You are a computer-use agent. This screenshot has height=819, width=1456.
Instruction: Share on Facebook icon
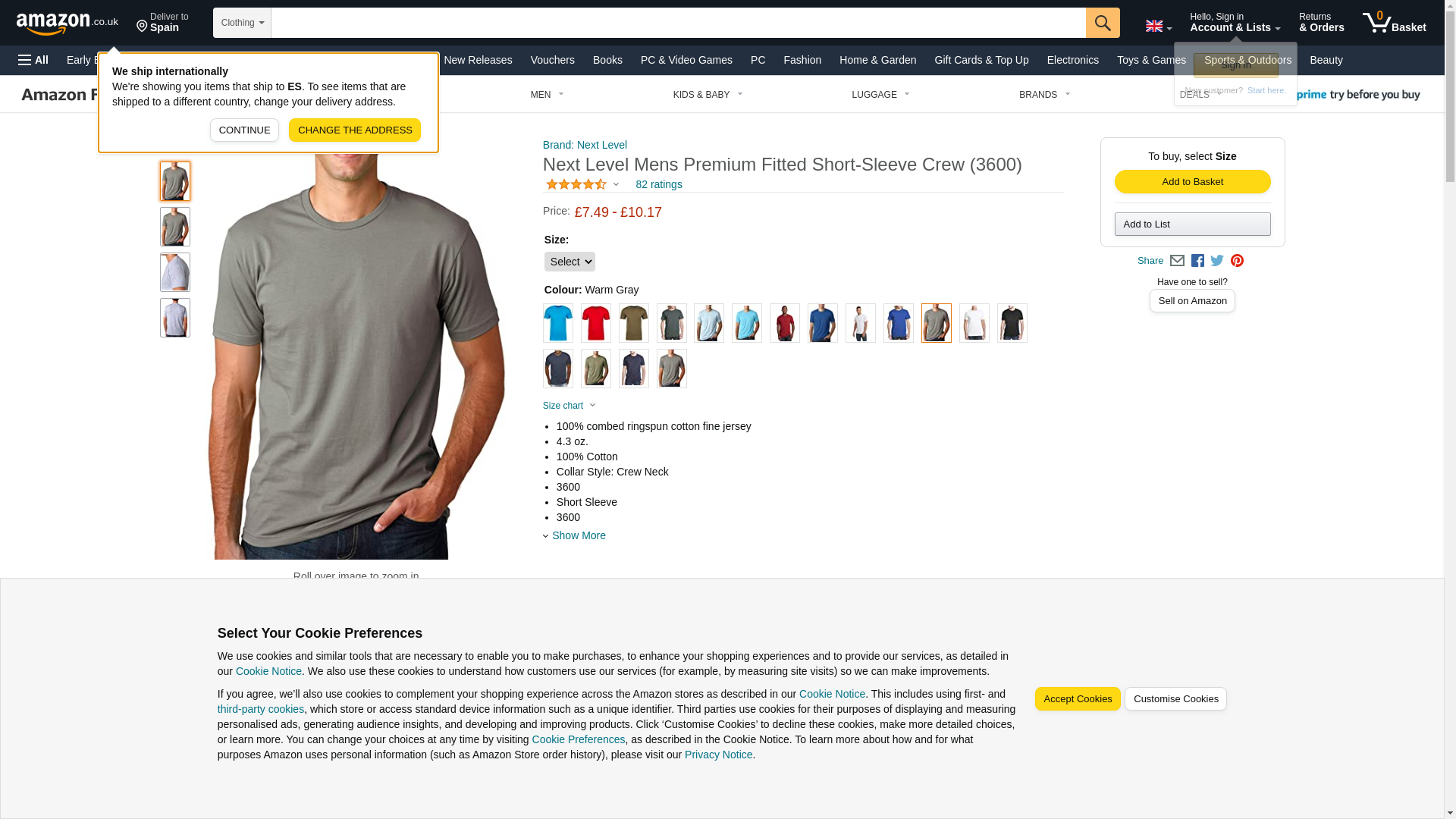coord(1197,261)
